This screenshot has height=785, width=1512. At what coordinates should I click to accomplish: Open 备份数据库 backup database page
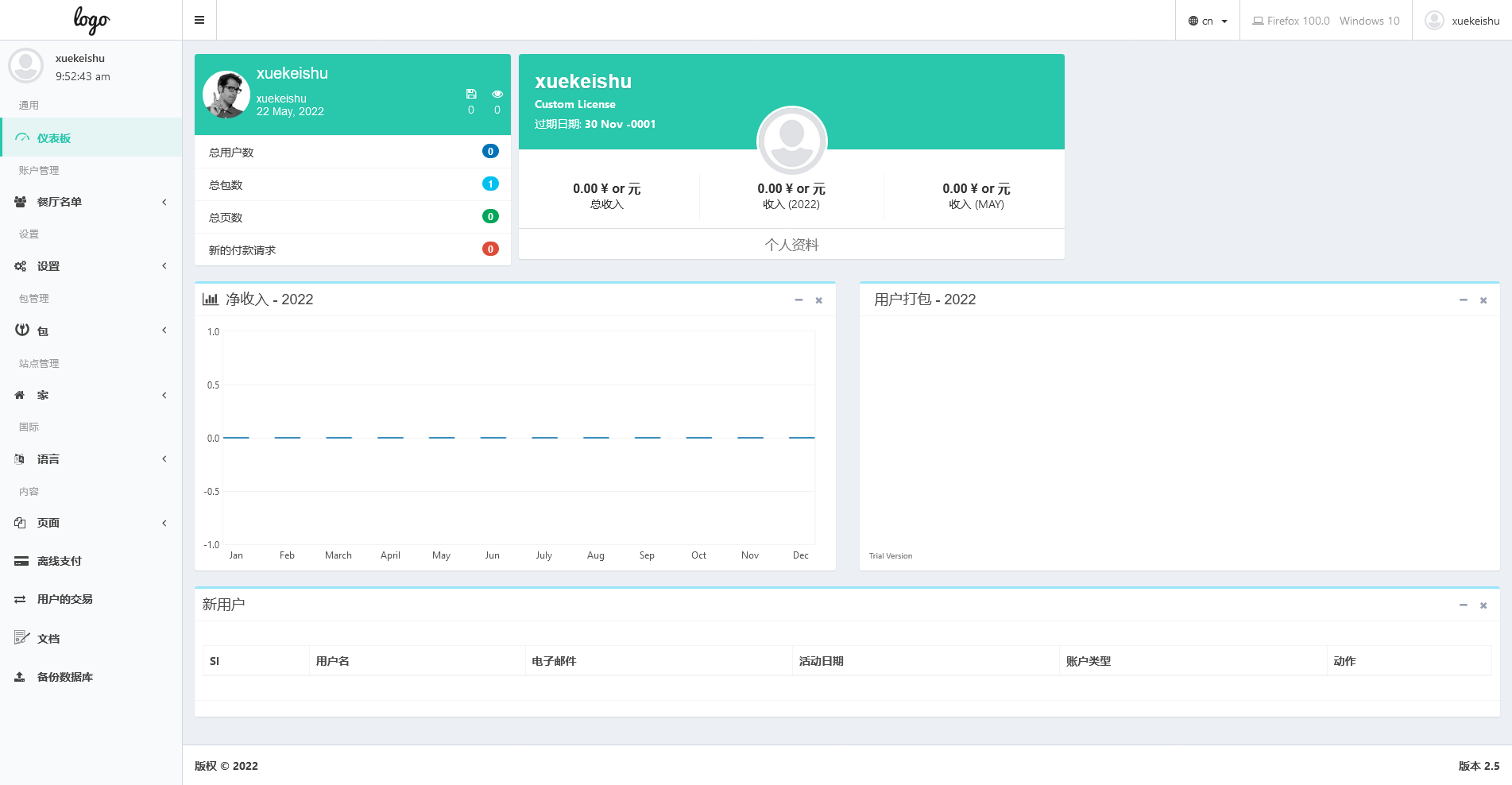point(64,677)
